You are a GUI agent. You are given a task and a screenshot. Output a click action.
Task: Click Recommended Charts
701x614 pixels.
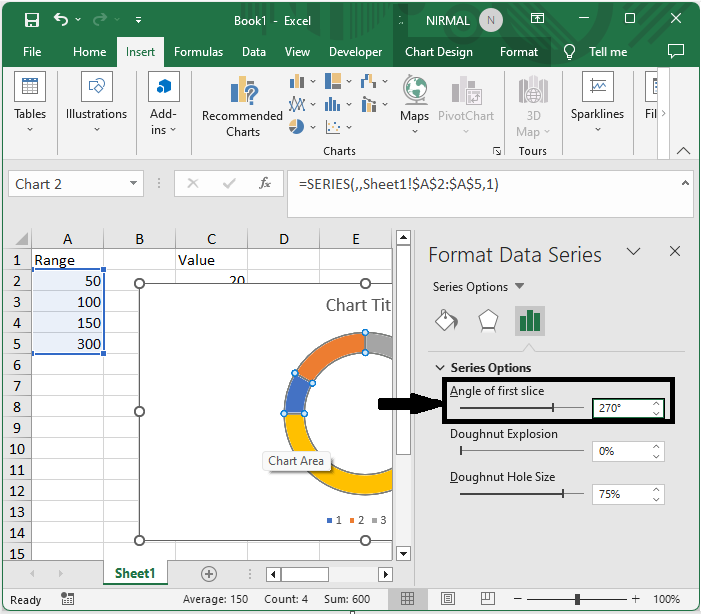click(242, 106)
